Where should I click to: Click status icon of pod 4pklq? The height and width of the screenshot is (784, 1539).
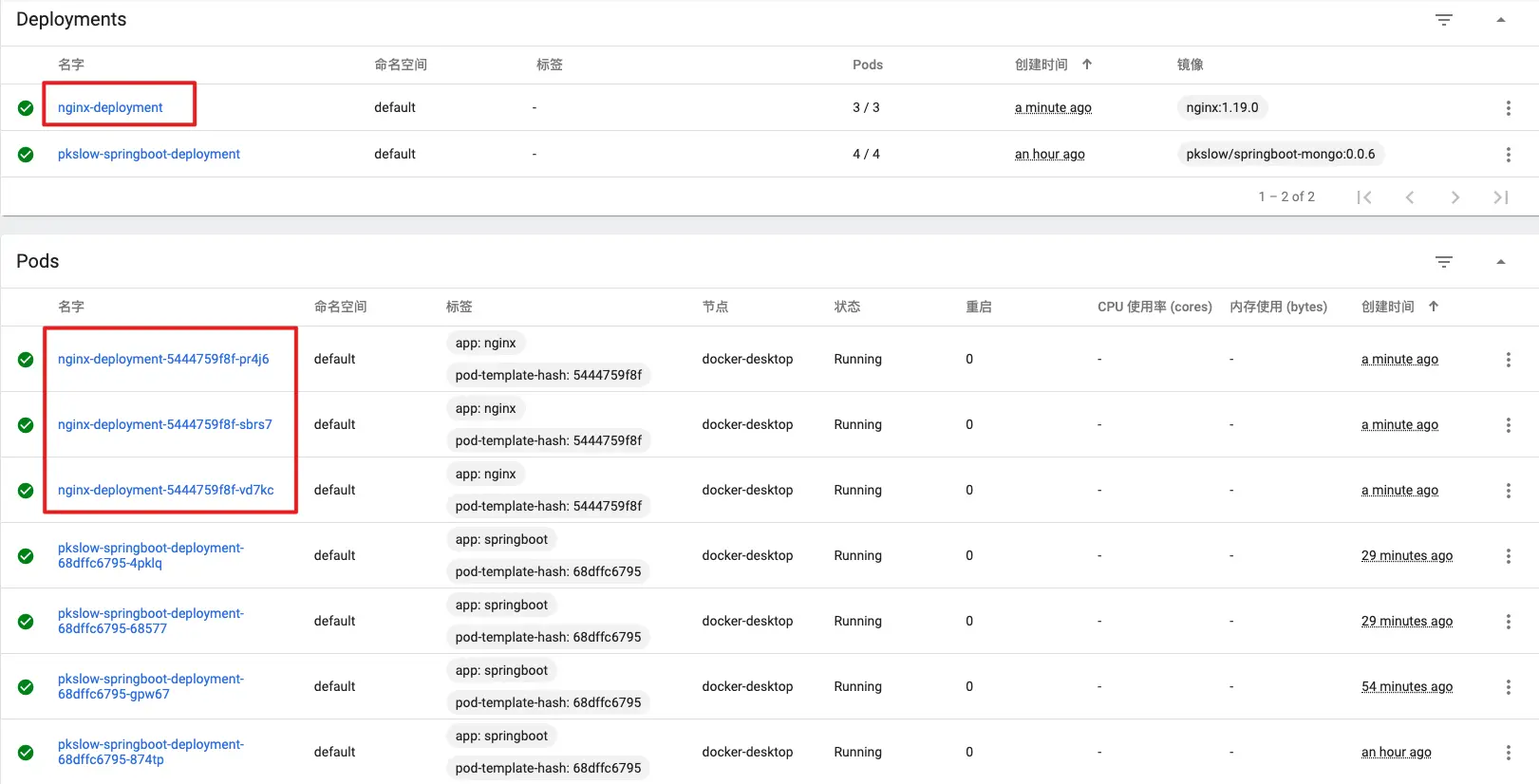pos(26,556)
